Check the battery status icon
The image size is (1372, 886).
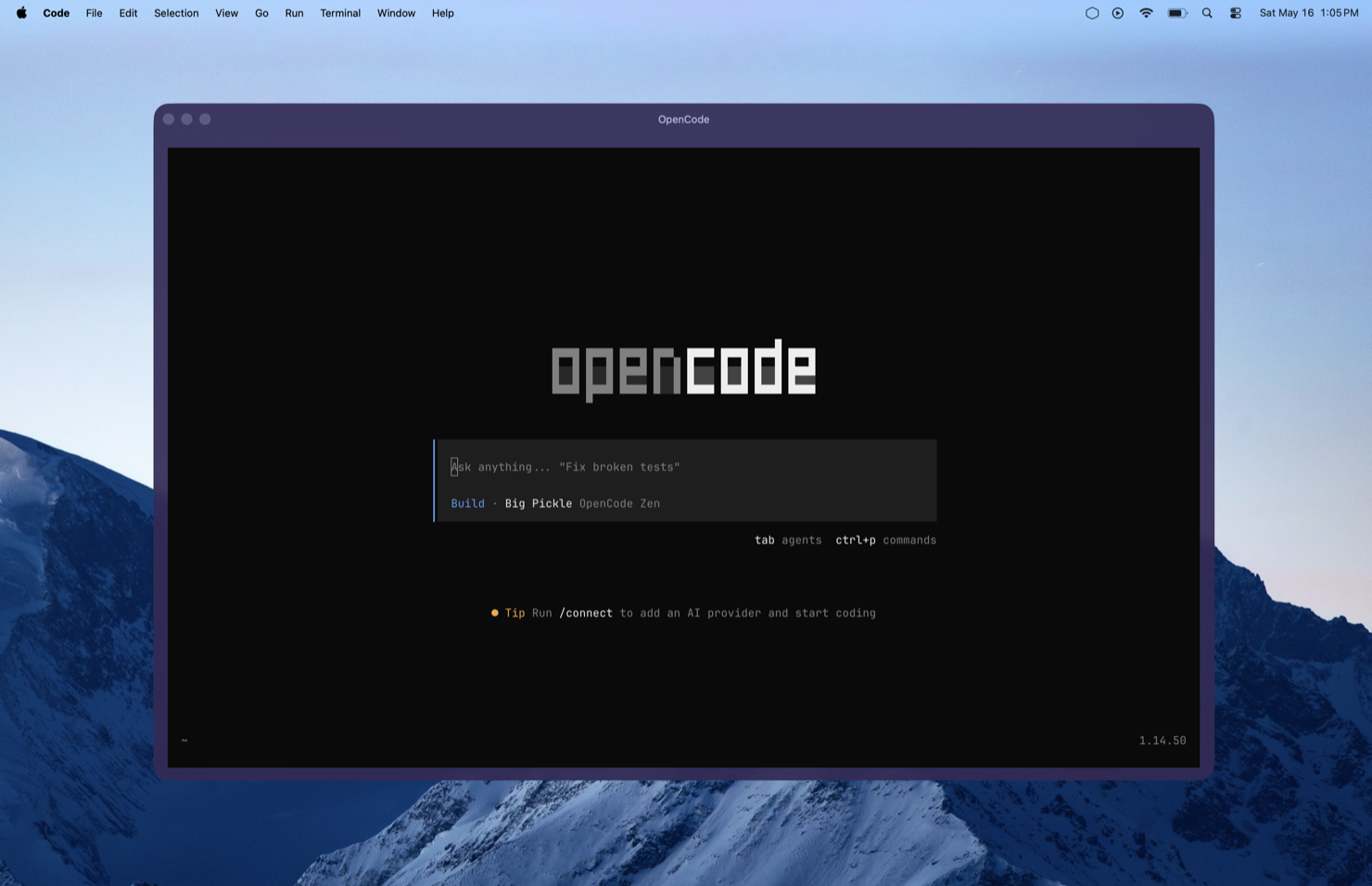coord(1177,13)
